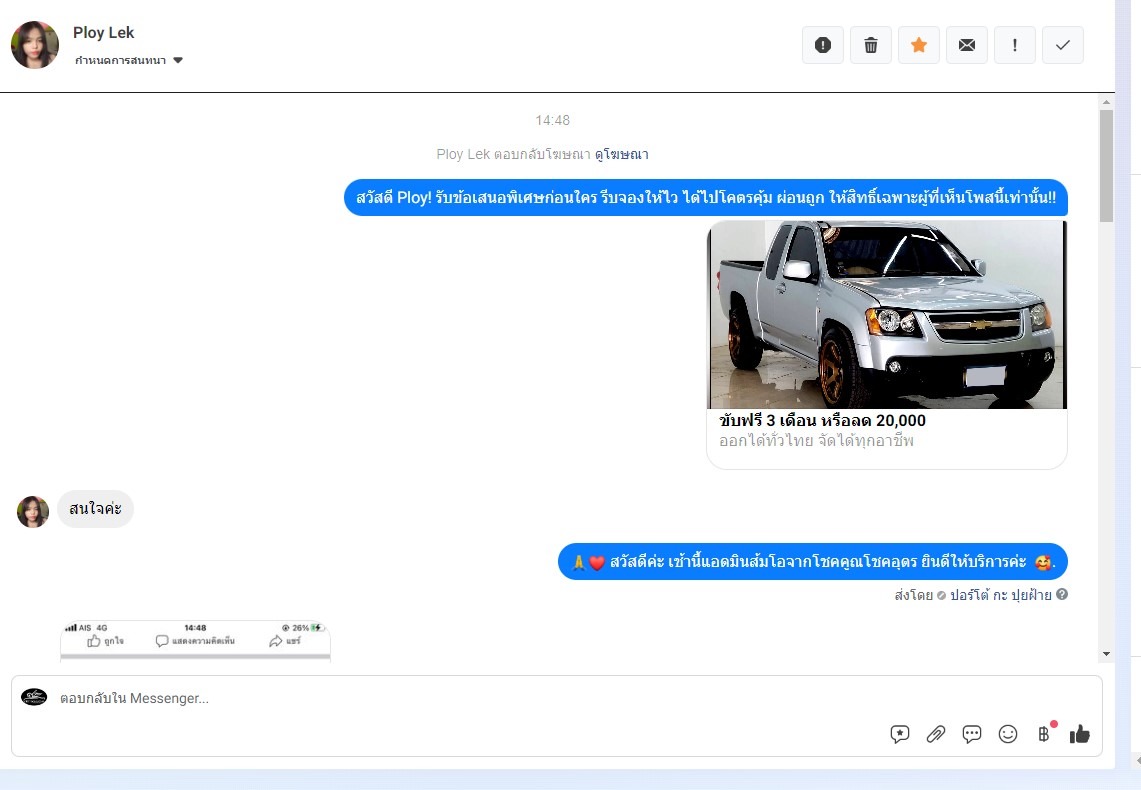Click page logo beside reply box
Viewport: 1141px width, 790px height.
(34, 697)
